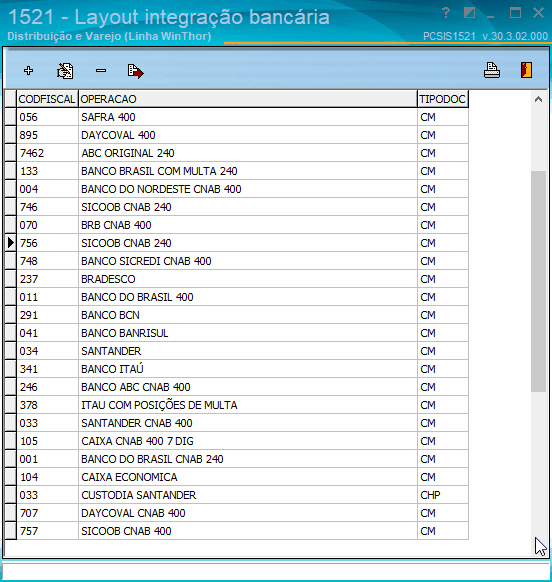Close the 1521 window
The width and height of the screenshot is (552, 582).
(538, 13)
